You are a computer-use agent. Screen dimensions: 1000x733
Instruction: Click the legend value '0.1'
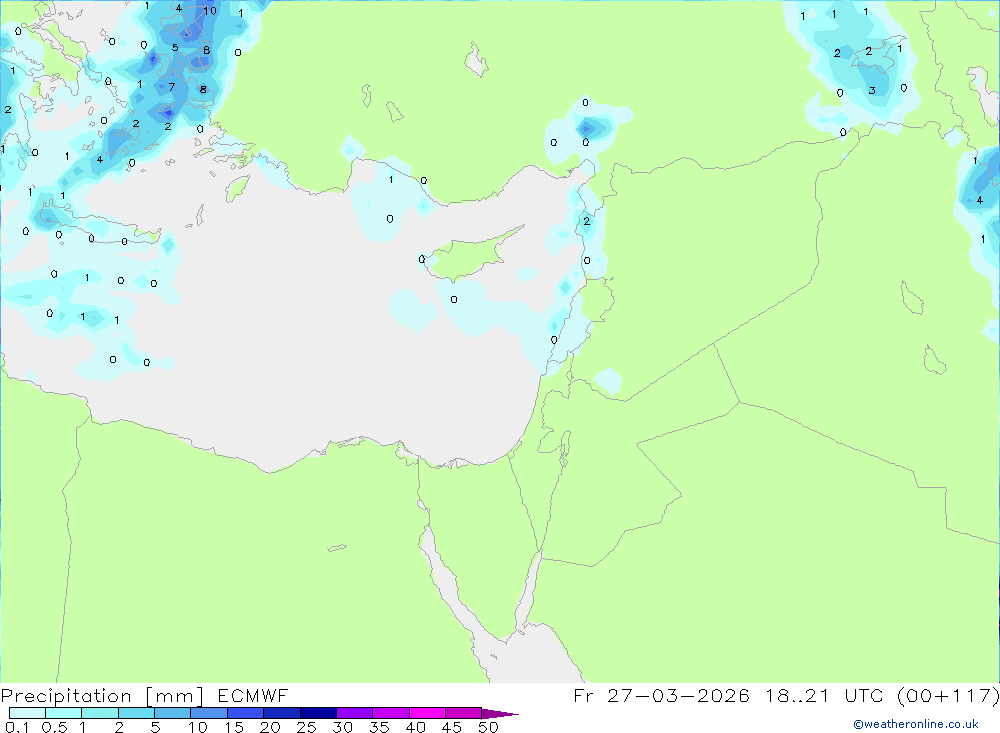click(17, 727)
